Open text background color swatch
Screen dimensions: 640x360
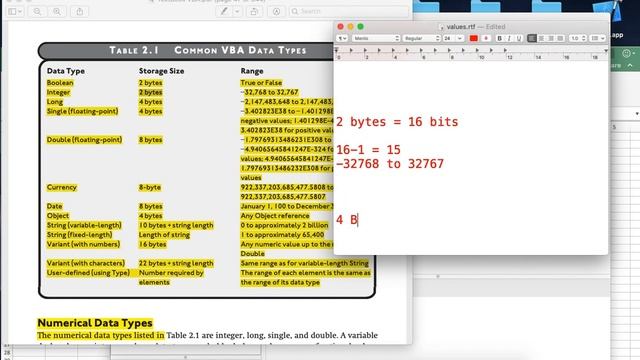click(x=486, y=38)
